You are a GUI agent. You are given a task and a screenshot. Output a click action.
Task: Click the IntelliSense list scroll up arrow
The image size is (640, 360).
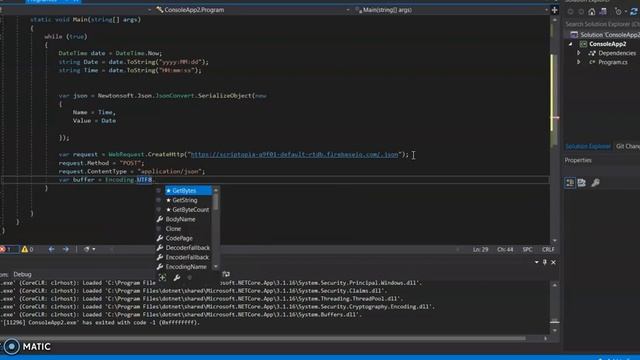point(216,190)
